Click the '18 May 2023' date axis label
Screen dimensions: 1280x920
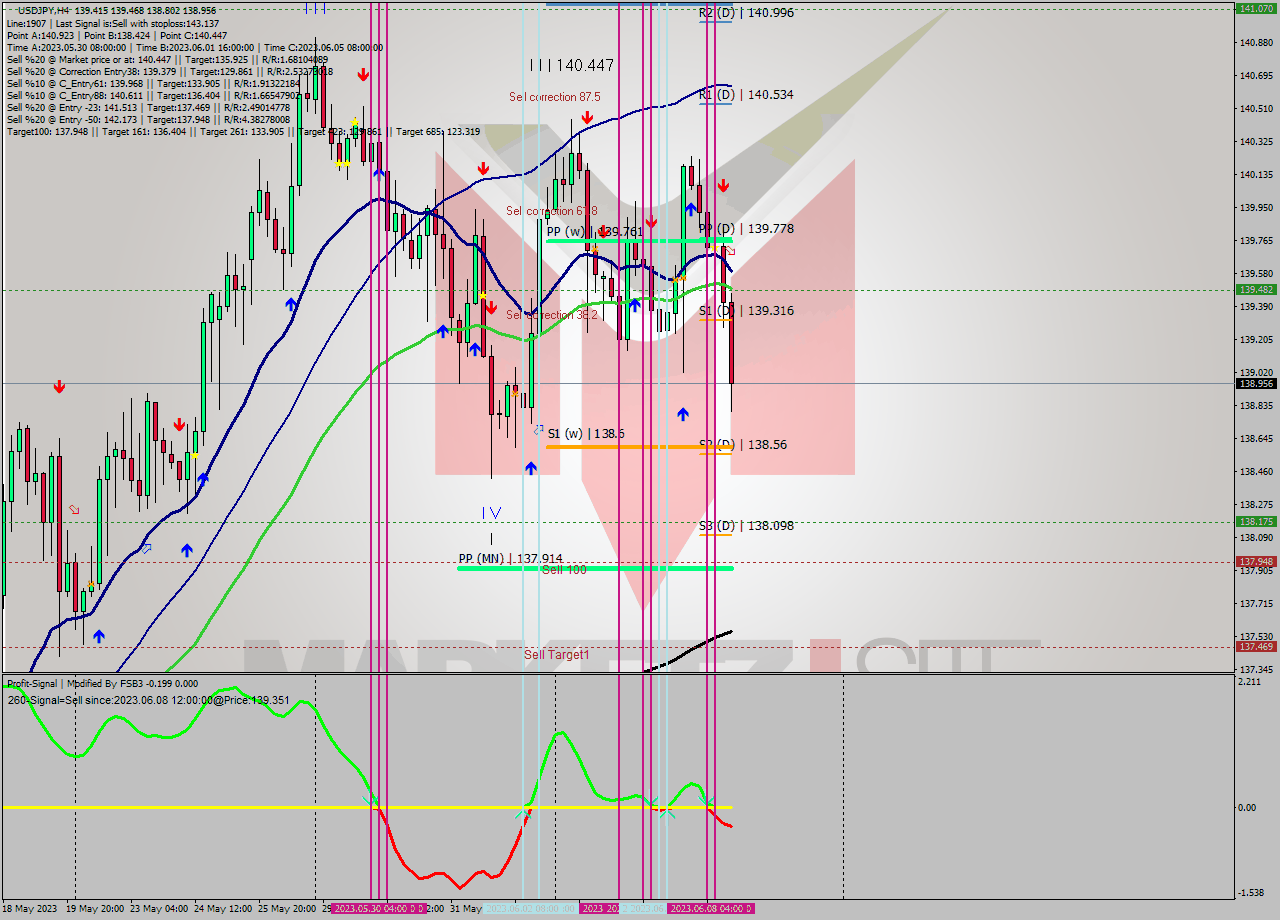[30, 908]
